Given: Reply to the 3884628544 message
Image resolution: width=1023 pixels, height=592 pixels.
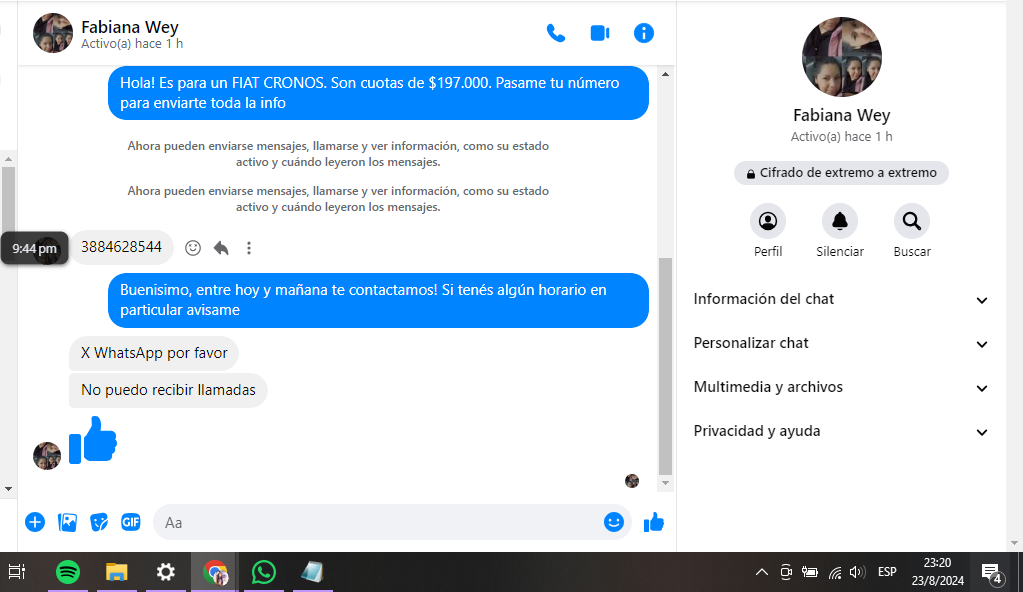Looking at the screenshot, I should pos(221,248).
